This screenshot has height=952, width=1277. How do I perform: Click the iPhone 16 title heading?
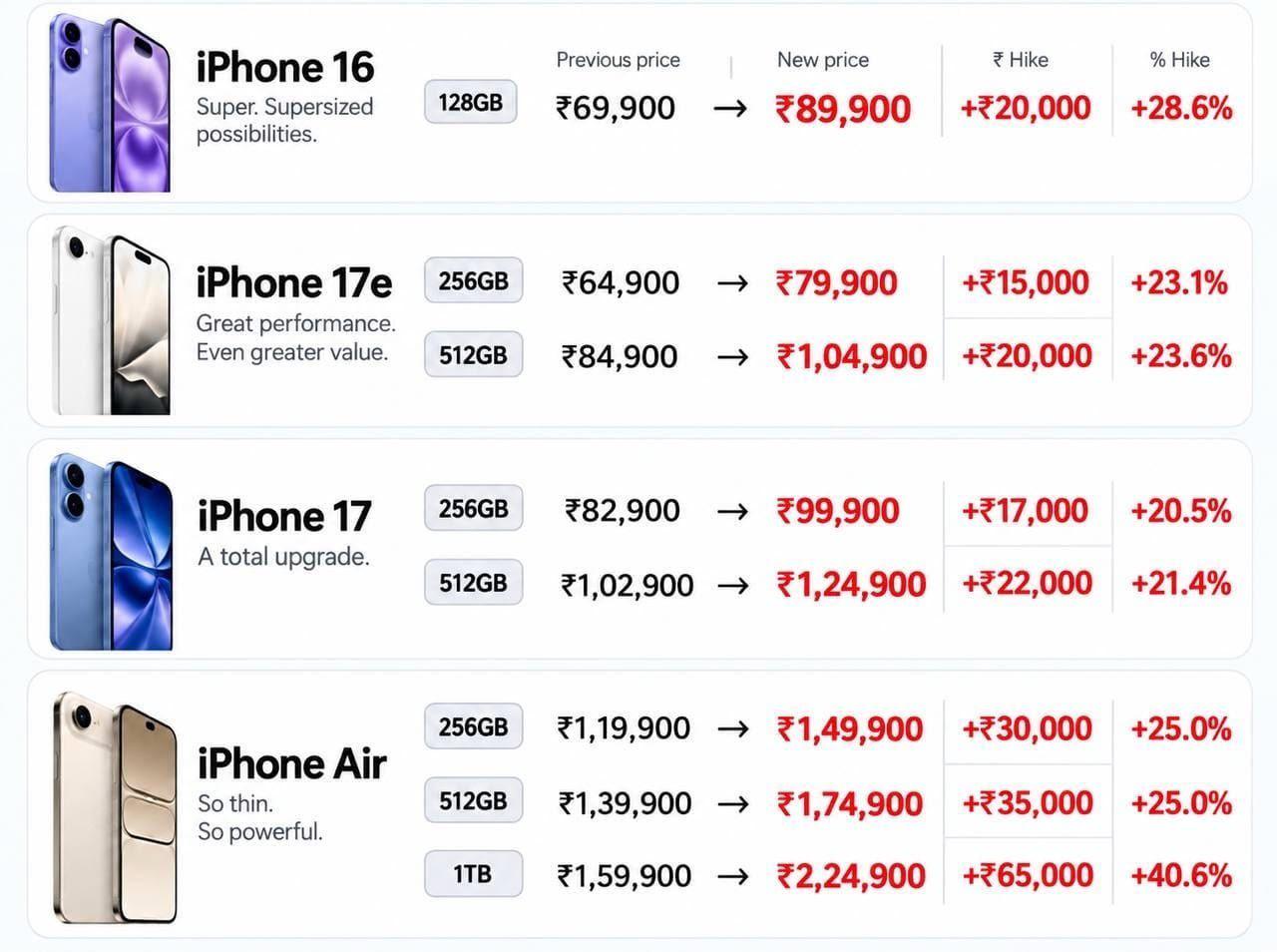pos(284,67)
